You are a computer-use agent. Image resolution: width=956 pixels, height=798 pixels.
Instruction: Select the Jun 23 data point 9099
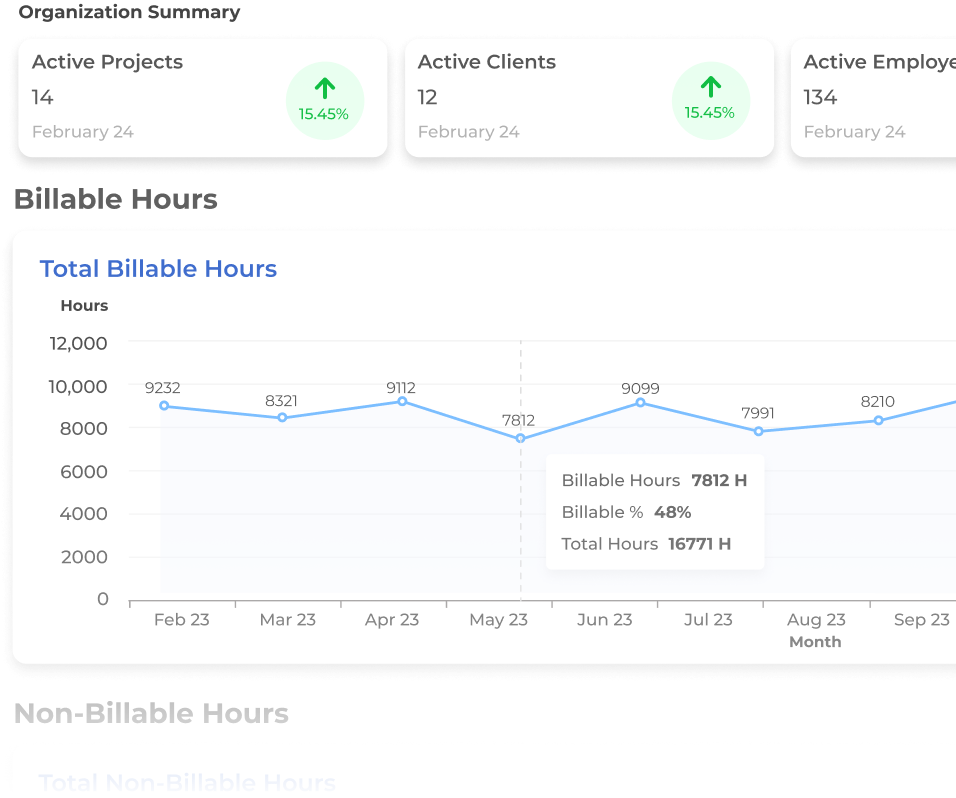click(x=640, y=402)
